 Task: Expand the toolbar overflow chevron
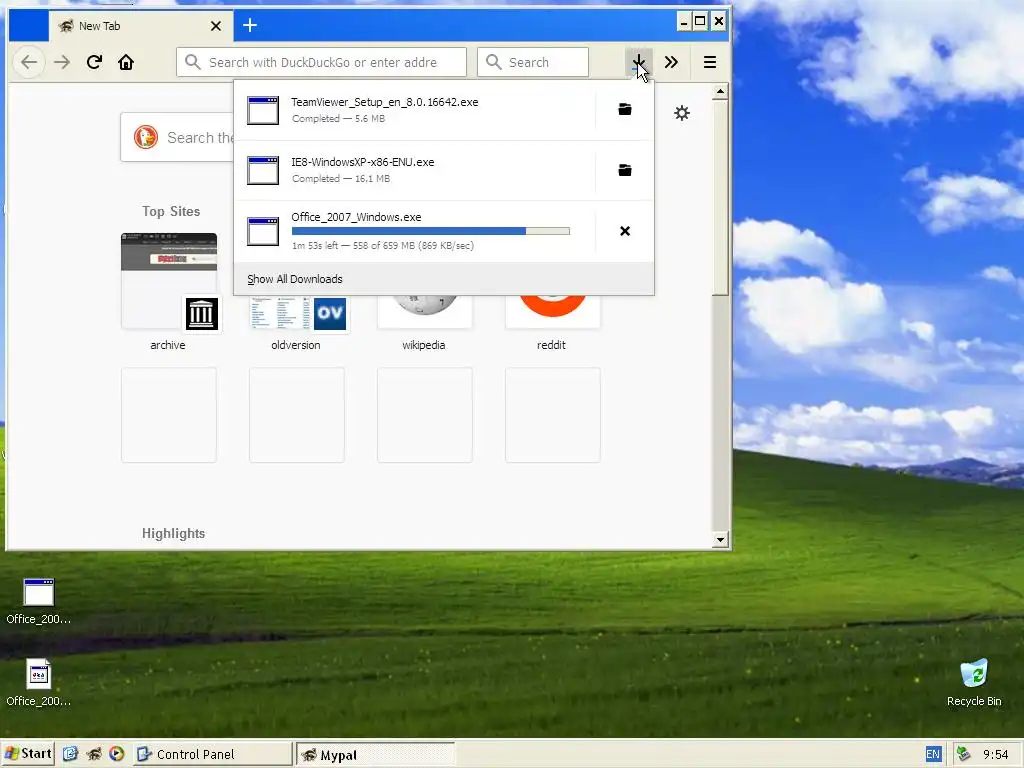671,62
